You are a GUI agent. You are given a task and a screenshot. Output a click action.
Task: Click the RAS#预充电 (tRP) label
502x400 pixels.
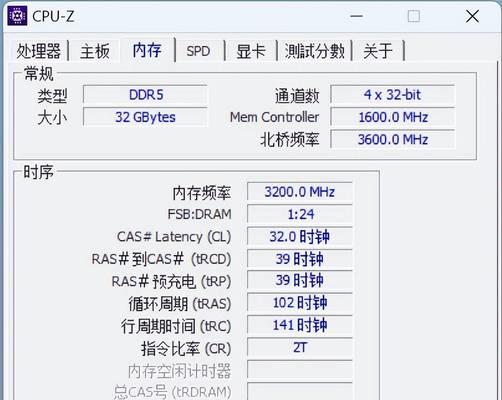pyautogui.click(x=171, y=281)
